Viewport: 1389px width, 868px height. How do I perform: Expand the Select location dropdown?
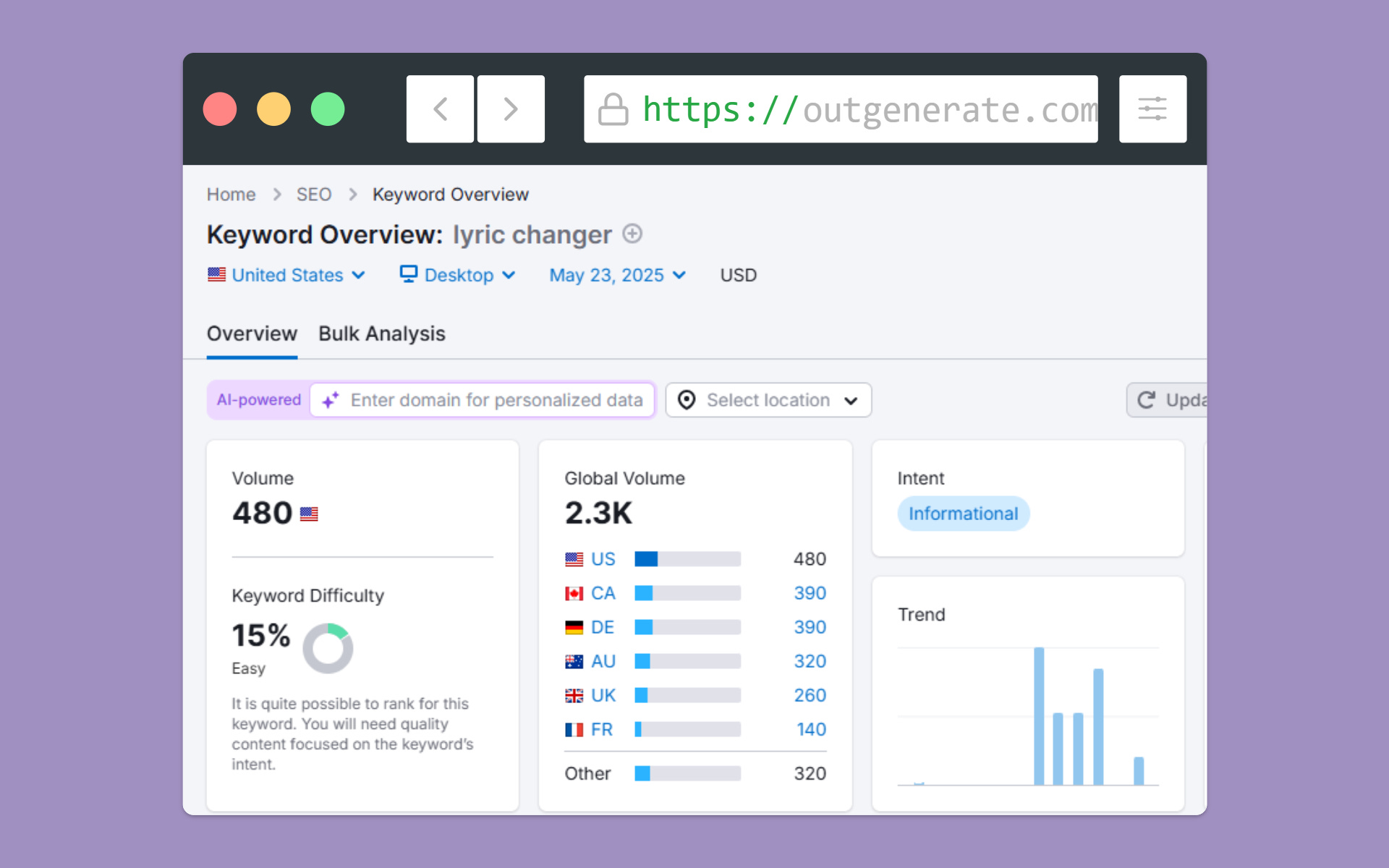click(768, 400)
